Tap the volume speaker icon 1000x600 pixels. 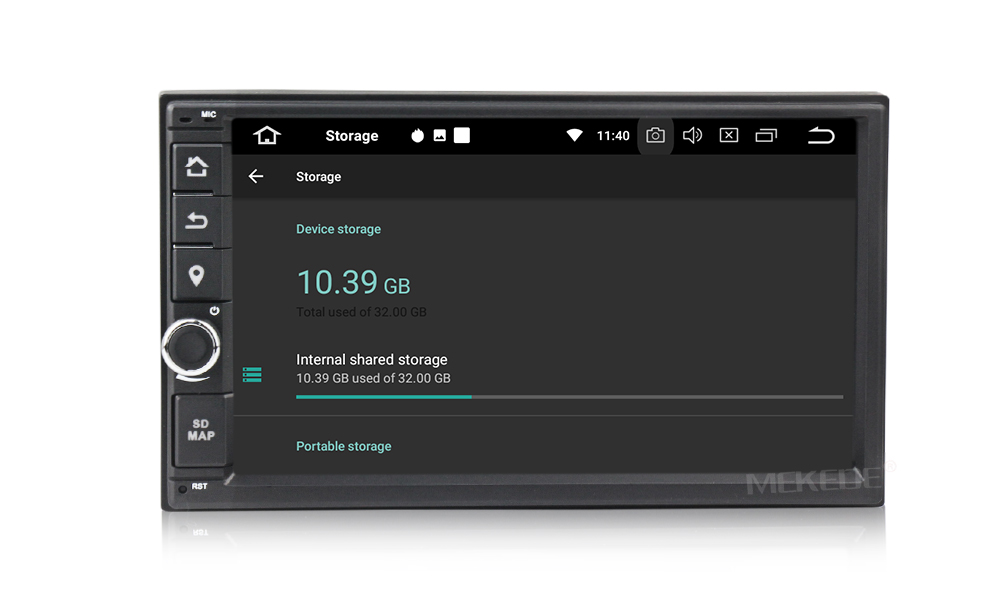[x=692, y=135]
